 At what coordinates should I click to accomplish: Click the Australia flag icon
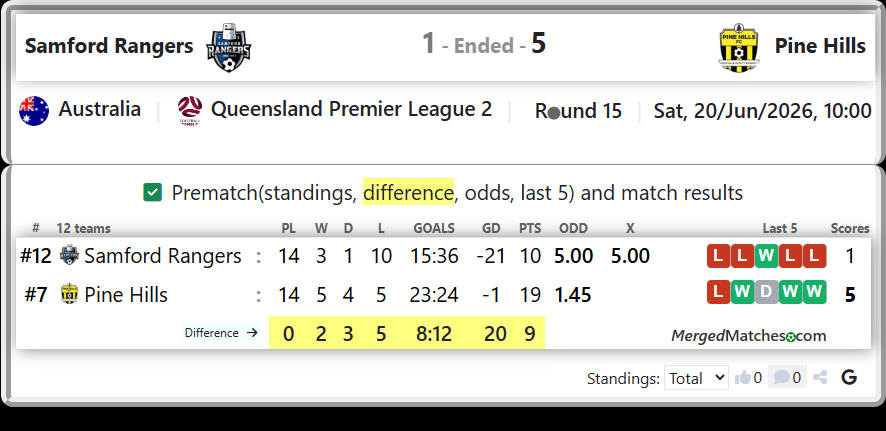click(34, 110)
